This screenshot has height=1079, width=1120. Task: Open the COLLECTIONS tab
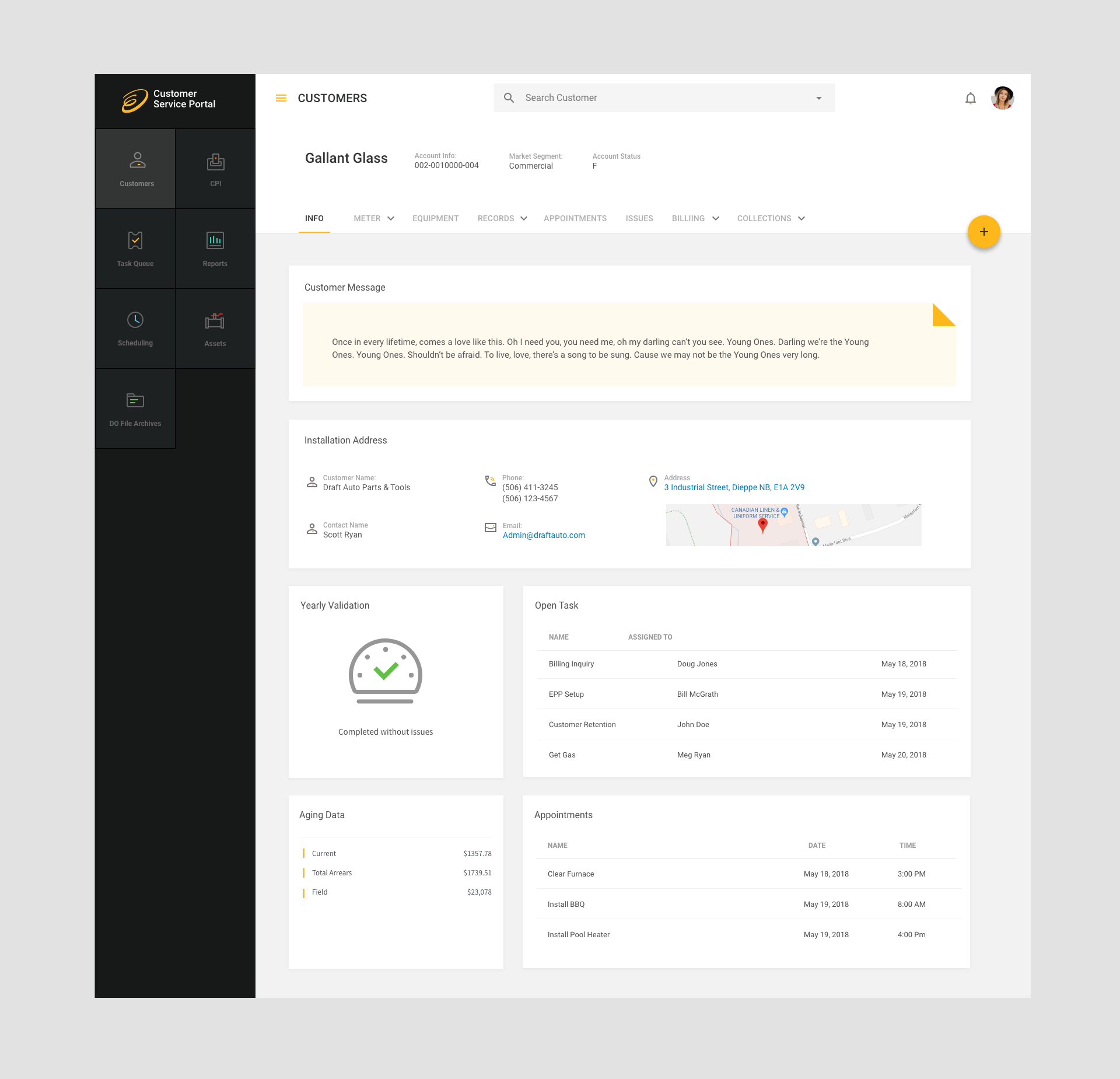pyautogui.click(x=764, y=218)
